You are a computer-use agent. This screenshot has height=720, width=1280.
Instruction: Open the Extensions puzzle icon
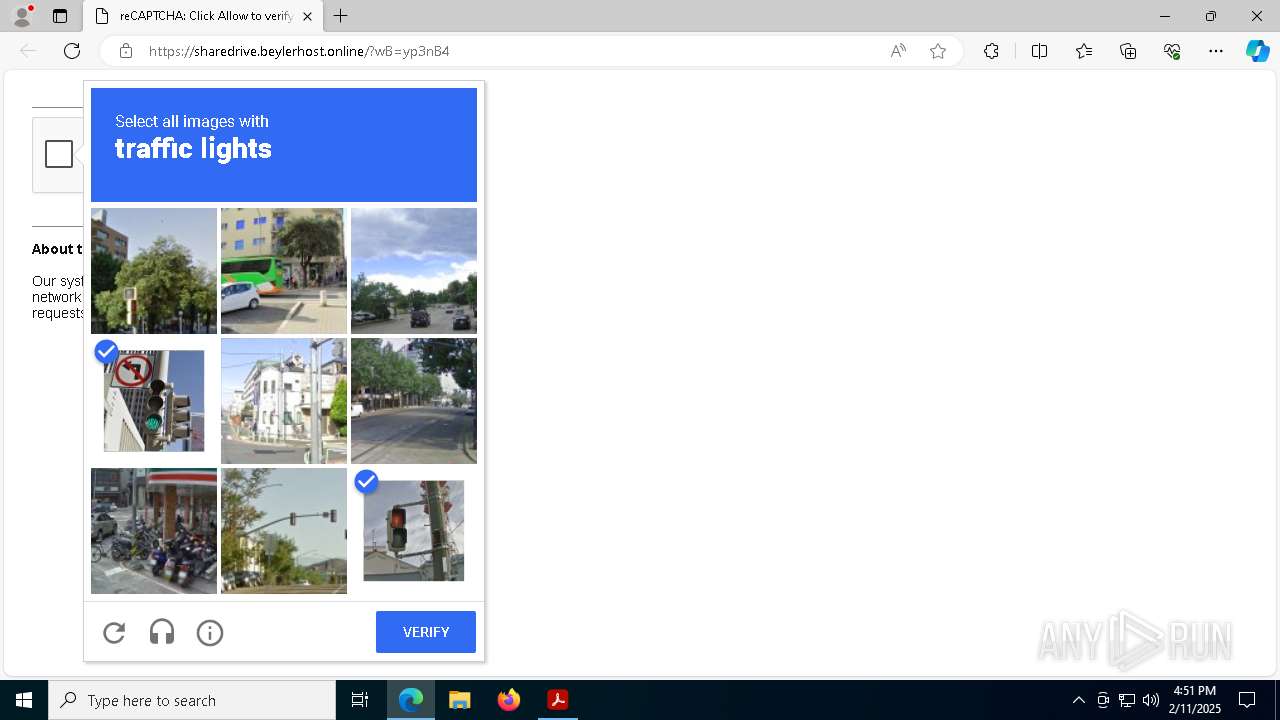click(991, 51)
